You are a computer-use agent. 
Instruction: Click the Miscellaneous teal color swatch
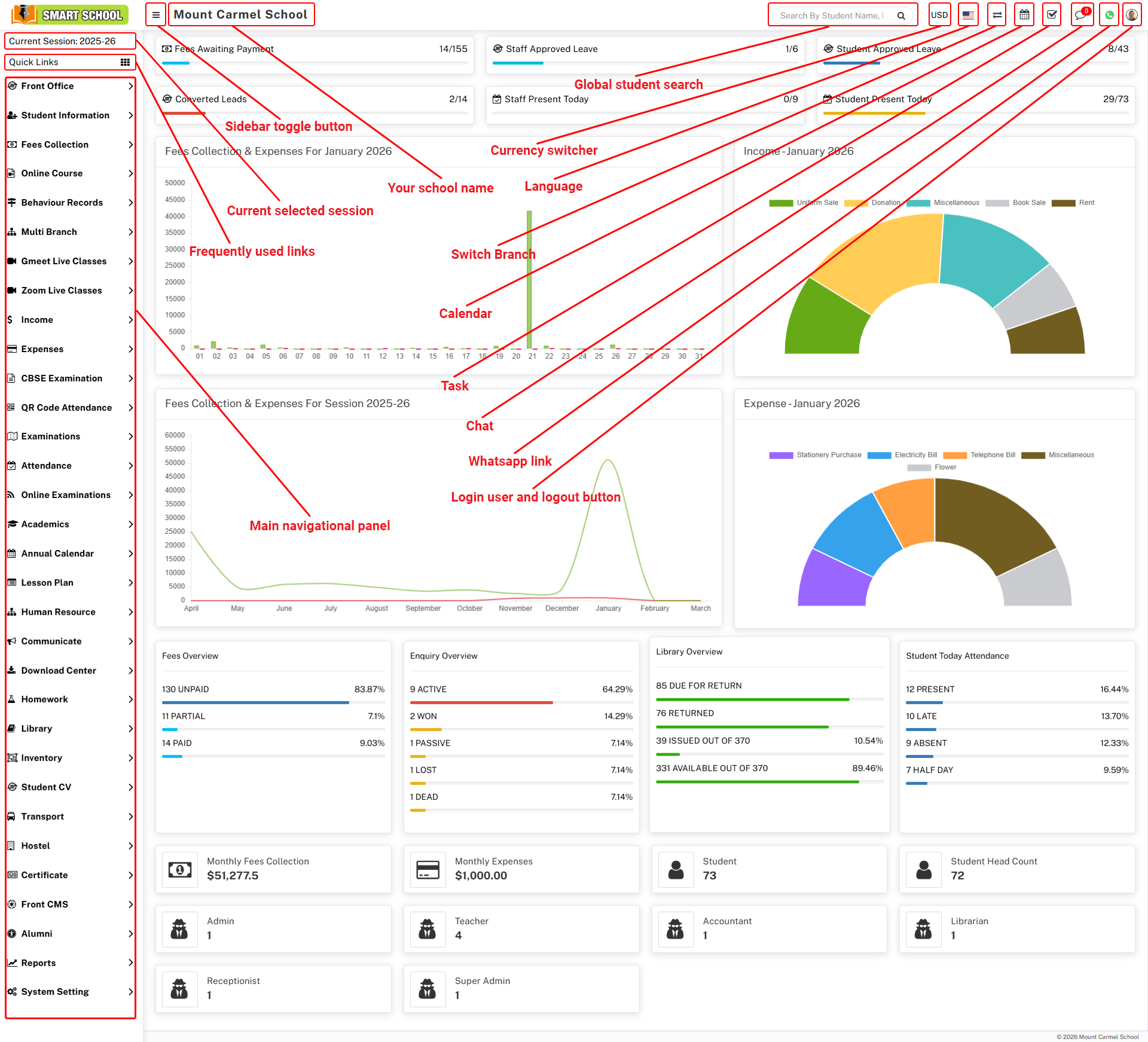918,203
